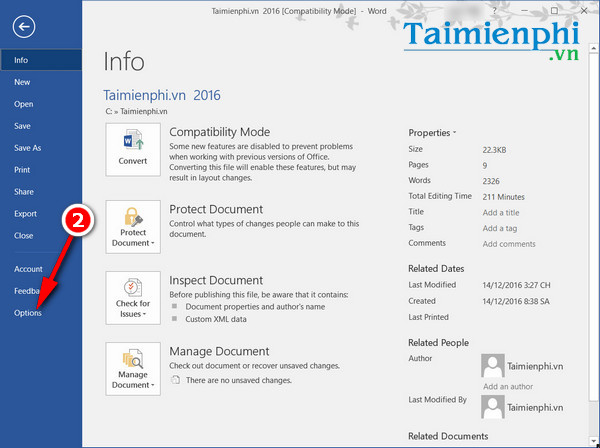Viewport: 600px width, 448px height.
Task: Click the Author avatar for Taimienphi.vn
Action: pyautogui.click(x=492, y=366)
